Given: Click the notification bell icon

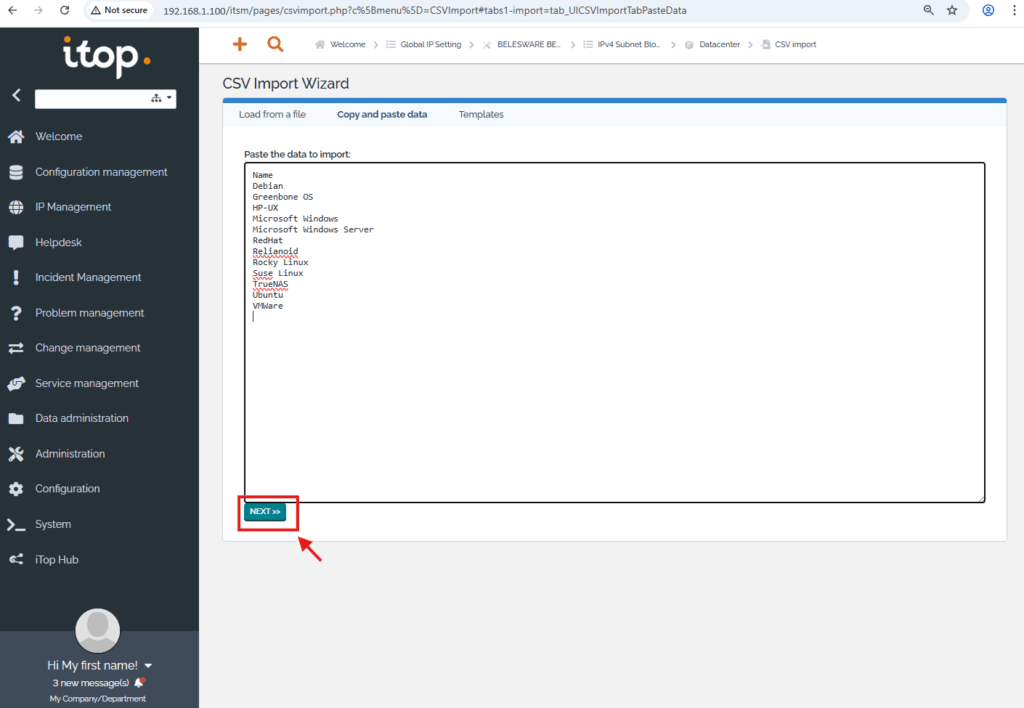Looking at the screenshot, I should [x=139, y=683].
